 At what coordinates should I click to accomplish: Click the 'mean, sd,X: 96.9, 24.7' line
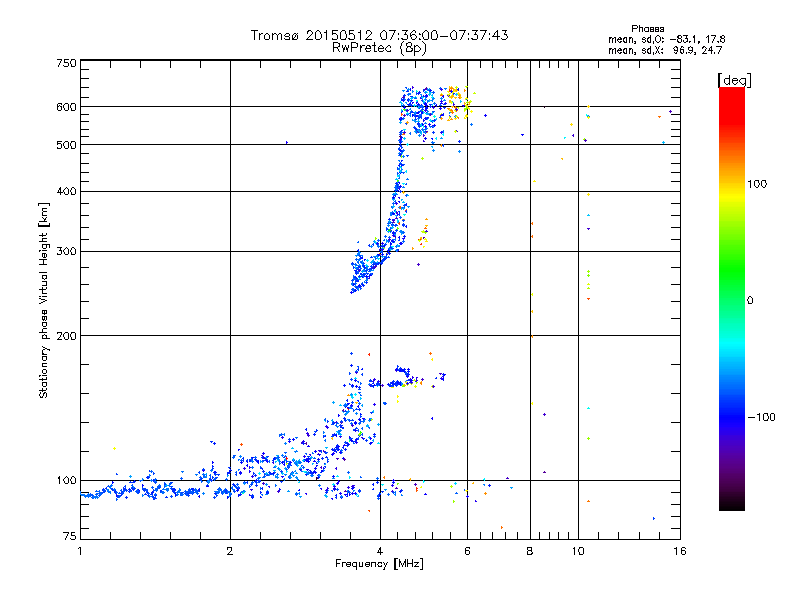click(665, 50)
